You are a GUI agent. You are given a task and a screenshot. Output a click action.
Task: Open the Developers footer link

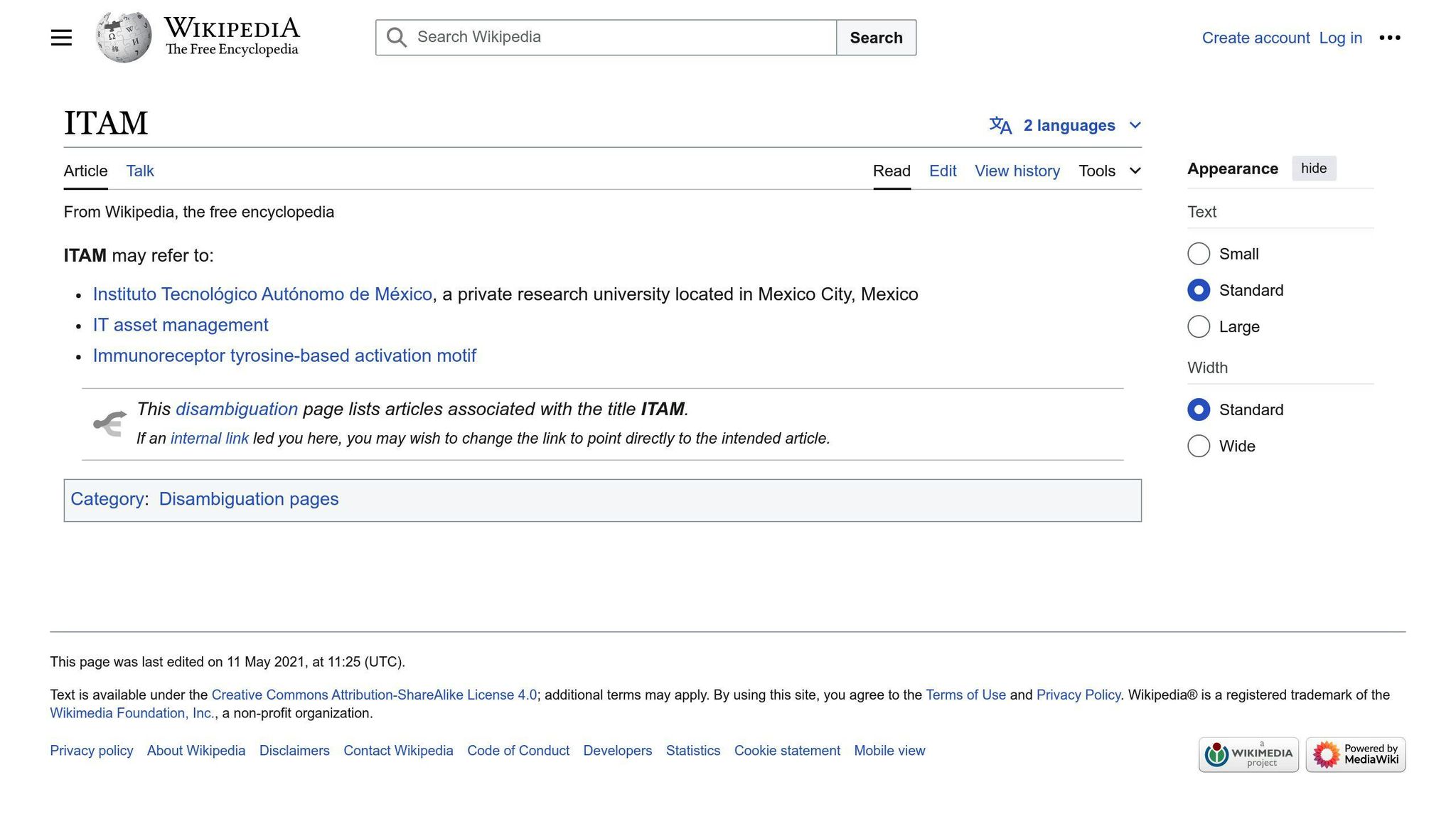[x=618, y=751]
